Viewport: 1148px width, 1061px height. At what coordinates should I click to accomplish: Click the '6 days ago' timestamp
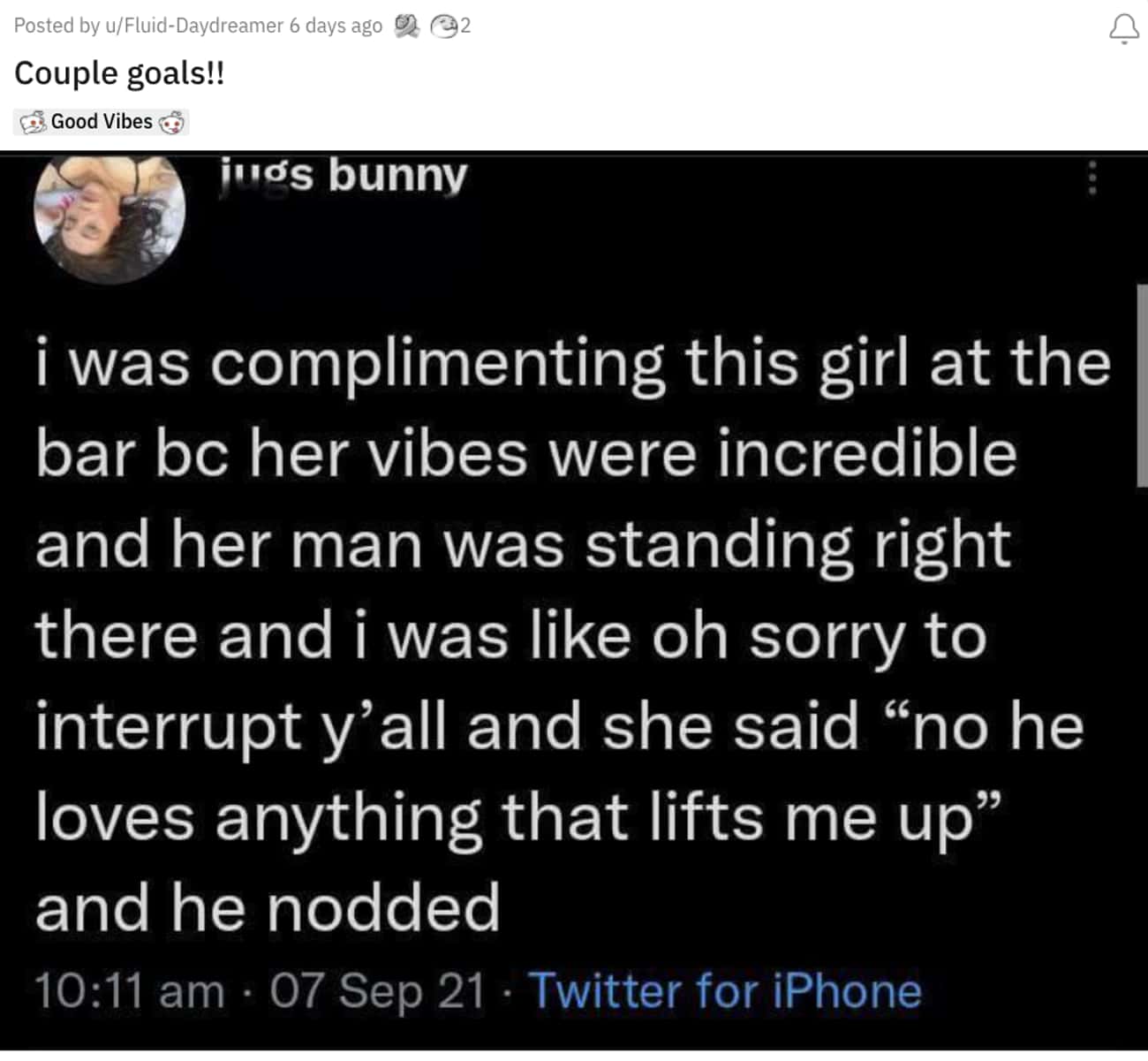click(336, 26)
